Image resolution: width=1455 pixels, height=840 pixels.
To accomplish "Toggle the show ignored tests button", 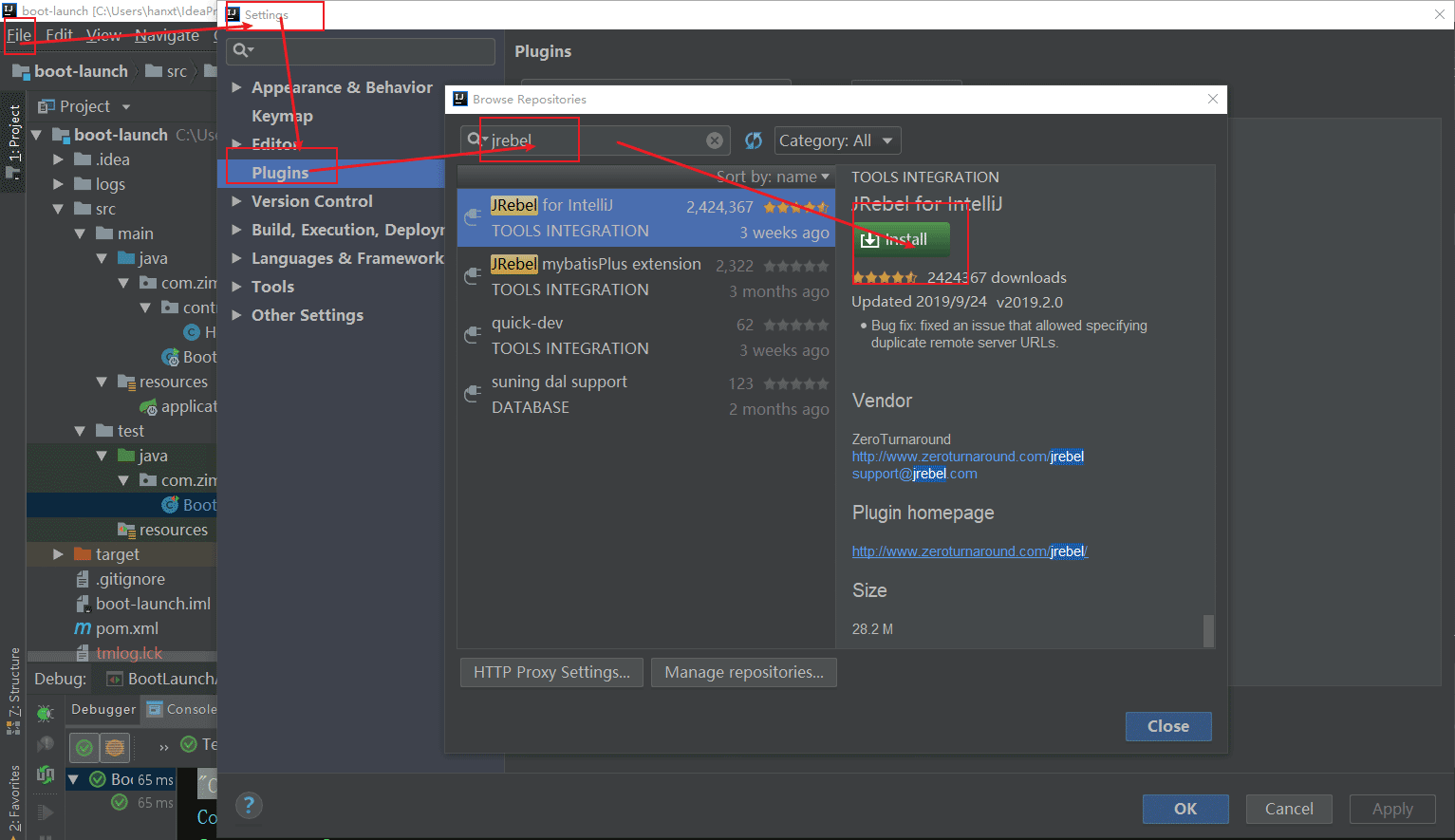I will tap(115, 748).
